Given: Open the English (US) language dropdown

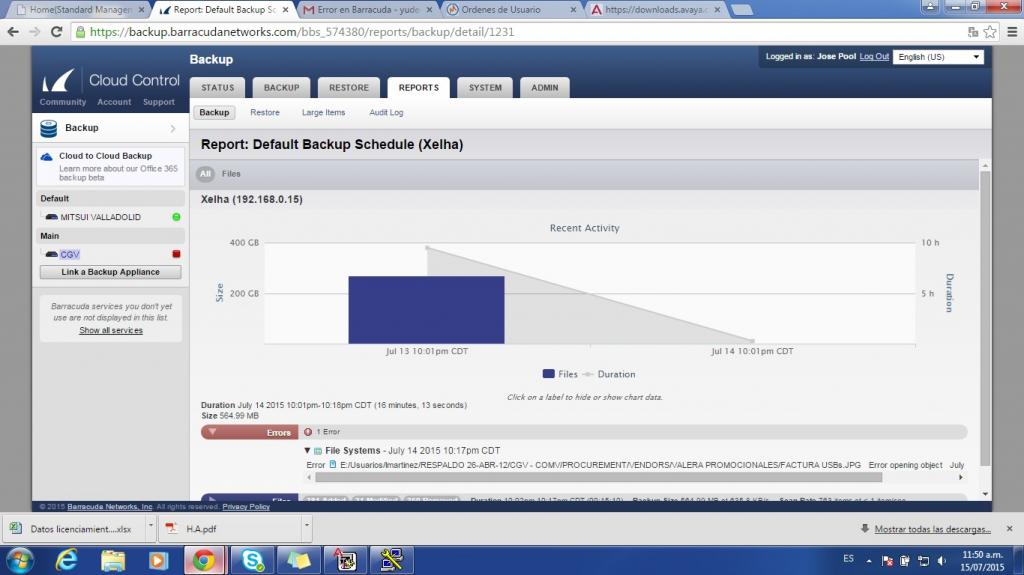Looking at the screenshot, I should click(938, 57).
